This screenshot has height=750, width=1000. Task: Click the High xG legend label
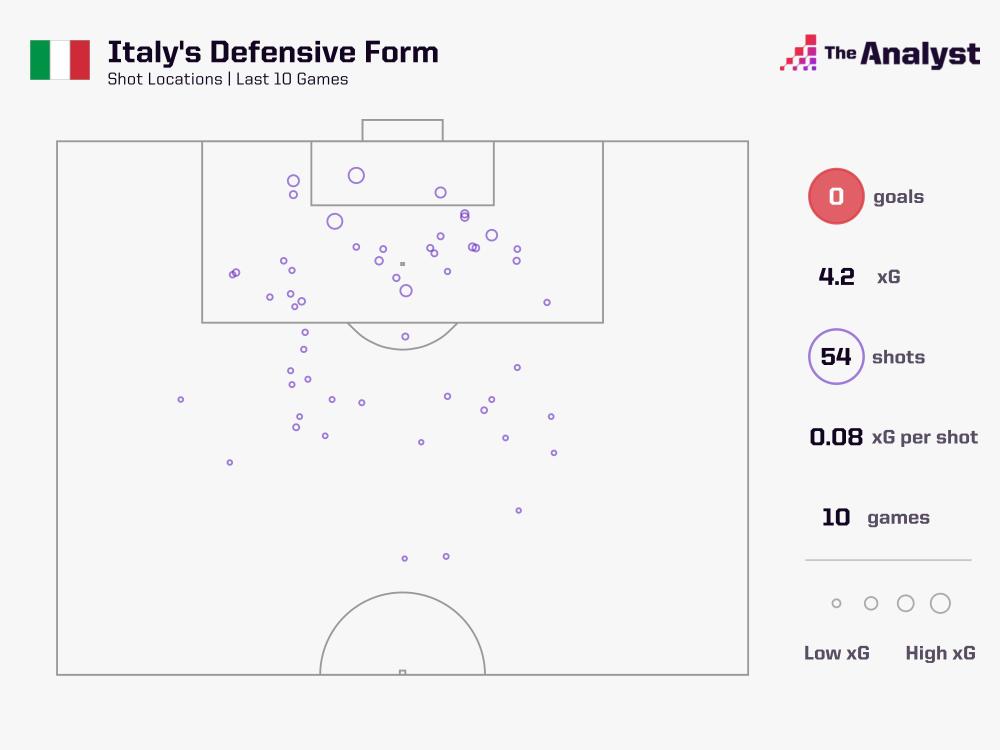940,653
